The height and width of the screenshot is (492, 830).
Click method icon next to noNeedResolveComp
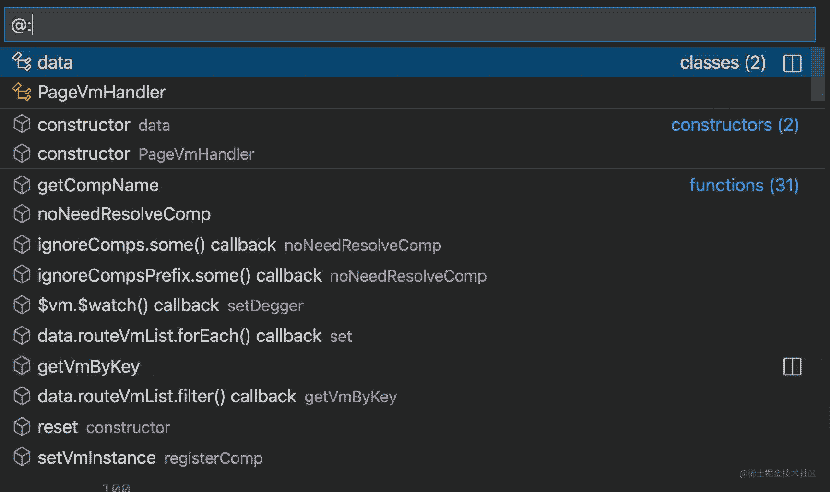coord(22,214)
